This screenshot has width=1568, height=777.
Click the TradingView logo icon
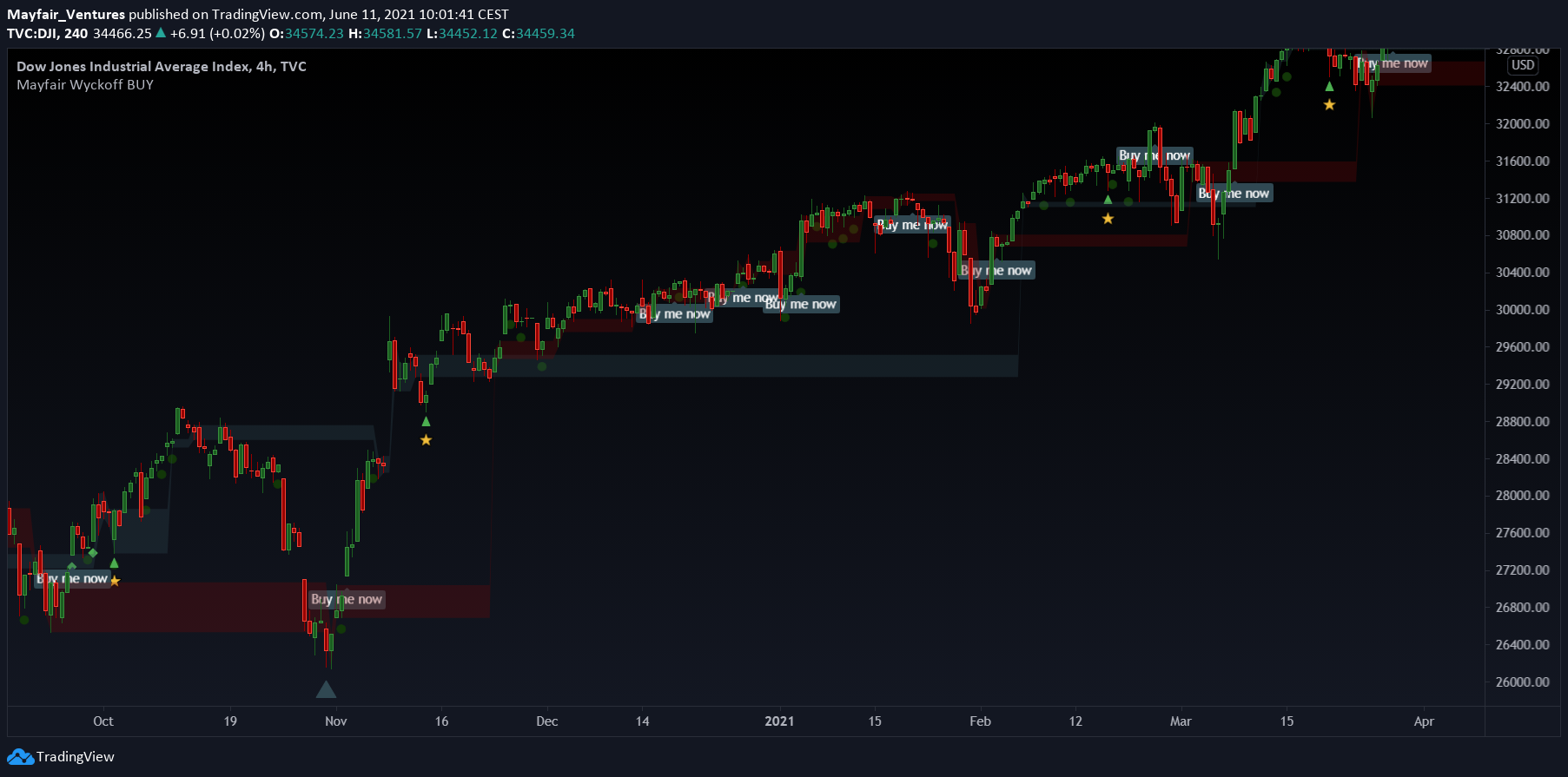[x=21, y=757]
